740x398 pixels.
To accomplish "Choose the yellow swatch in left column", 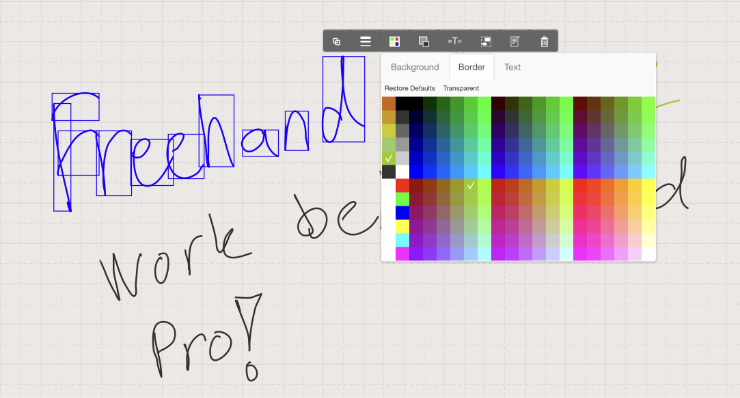I will coord(402,227).
